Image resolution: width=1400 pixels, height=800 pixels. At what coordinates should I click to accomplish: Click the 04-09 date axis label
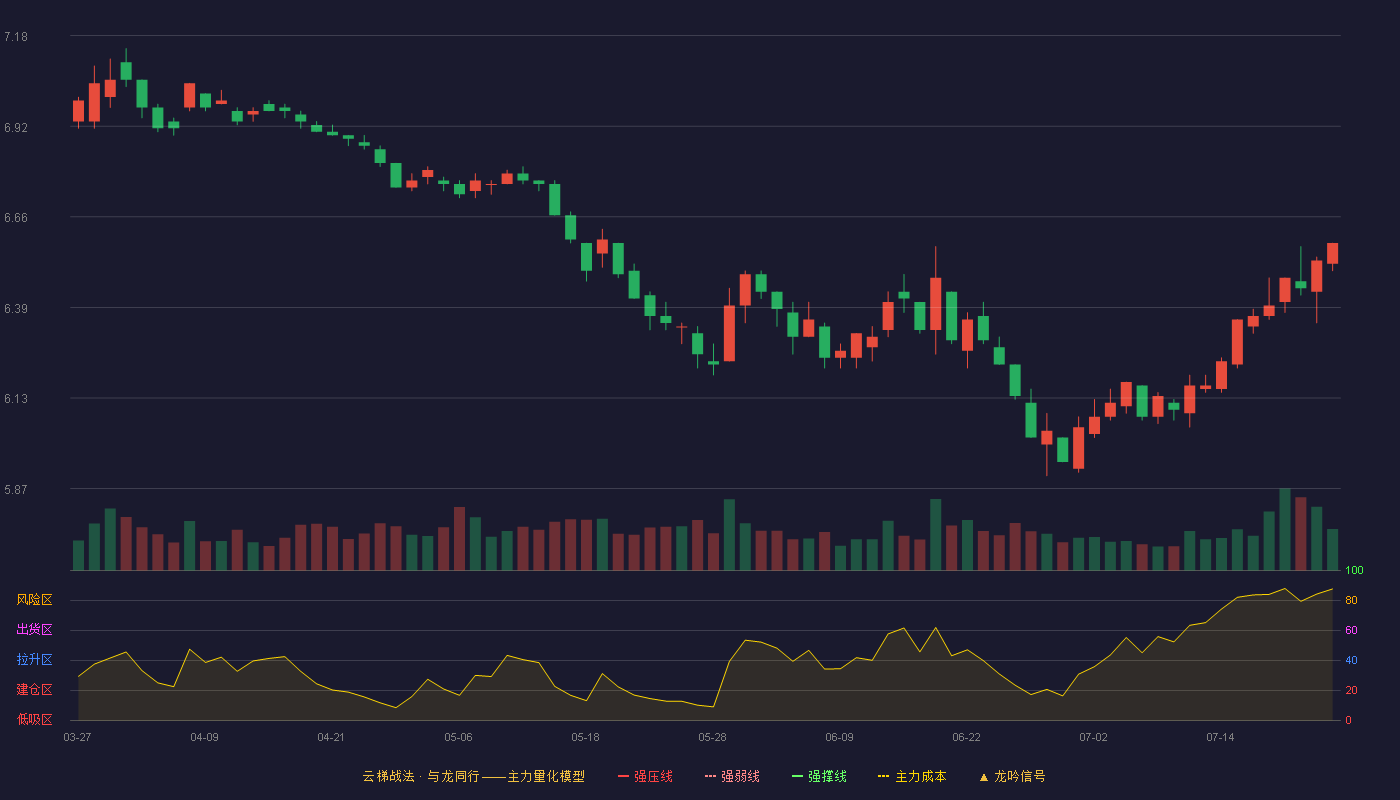click(x=204, y=737)
